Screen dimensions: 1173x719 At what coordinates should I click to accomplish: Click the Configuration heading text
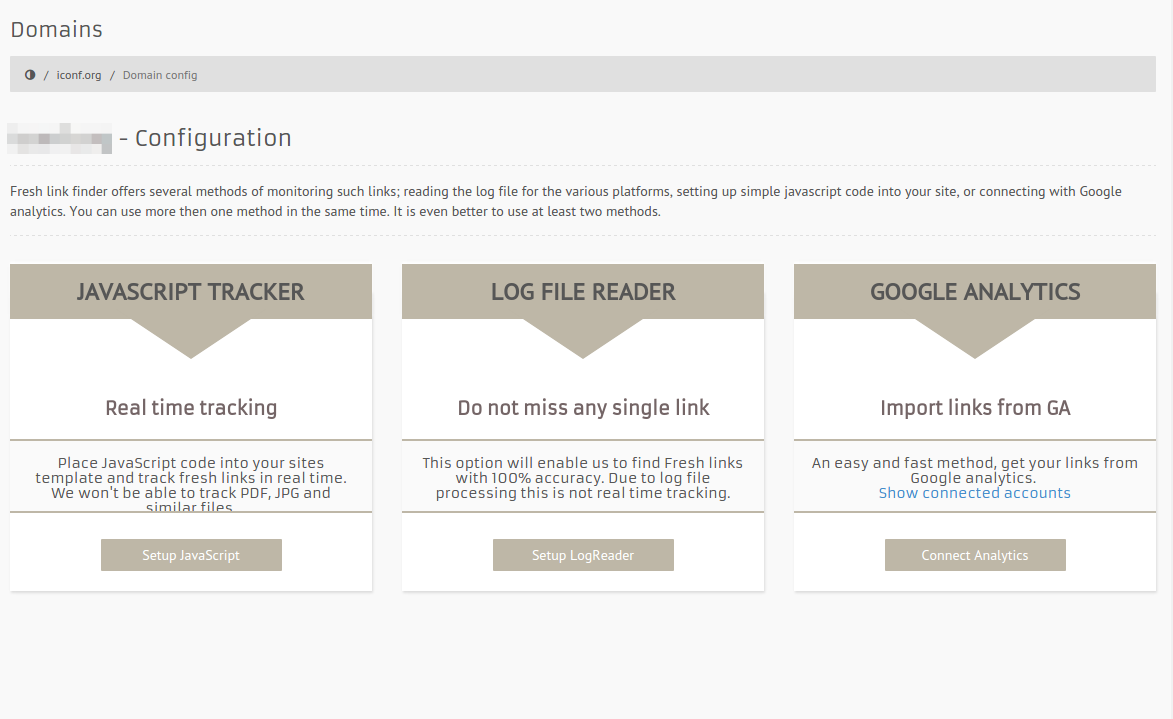213,138
